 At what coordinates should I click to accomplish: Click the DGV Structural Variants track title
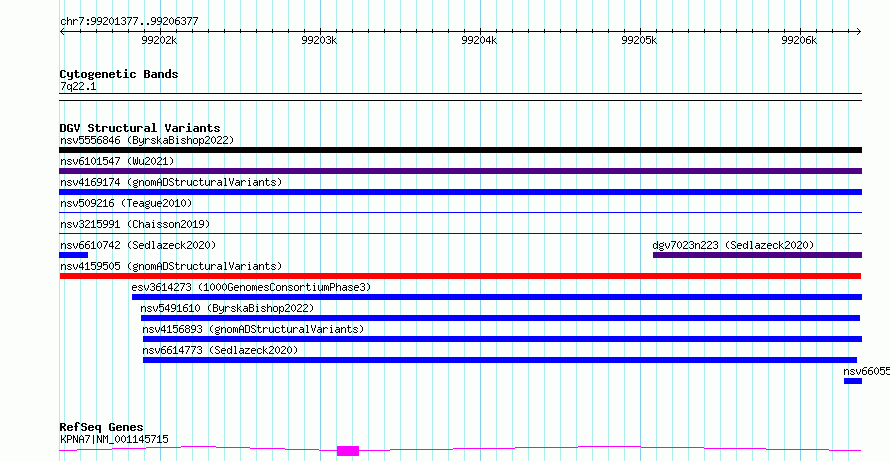(140, 128)
